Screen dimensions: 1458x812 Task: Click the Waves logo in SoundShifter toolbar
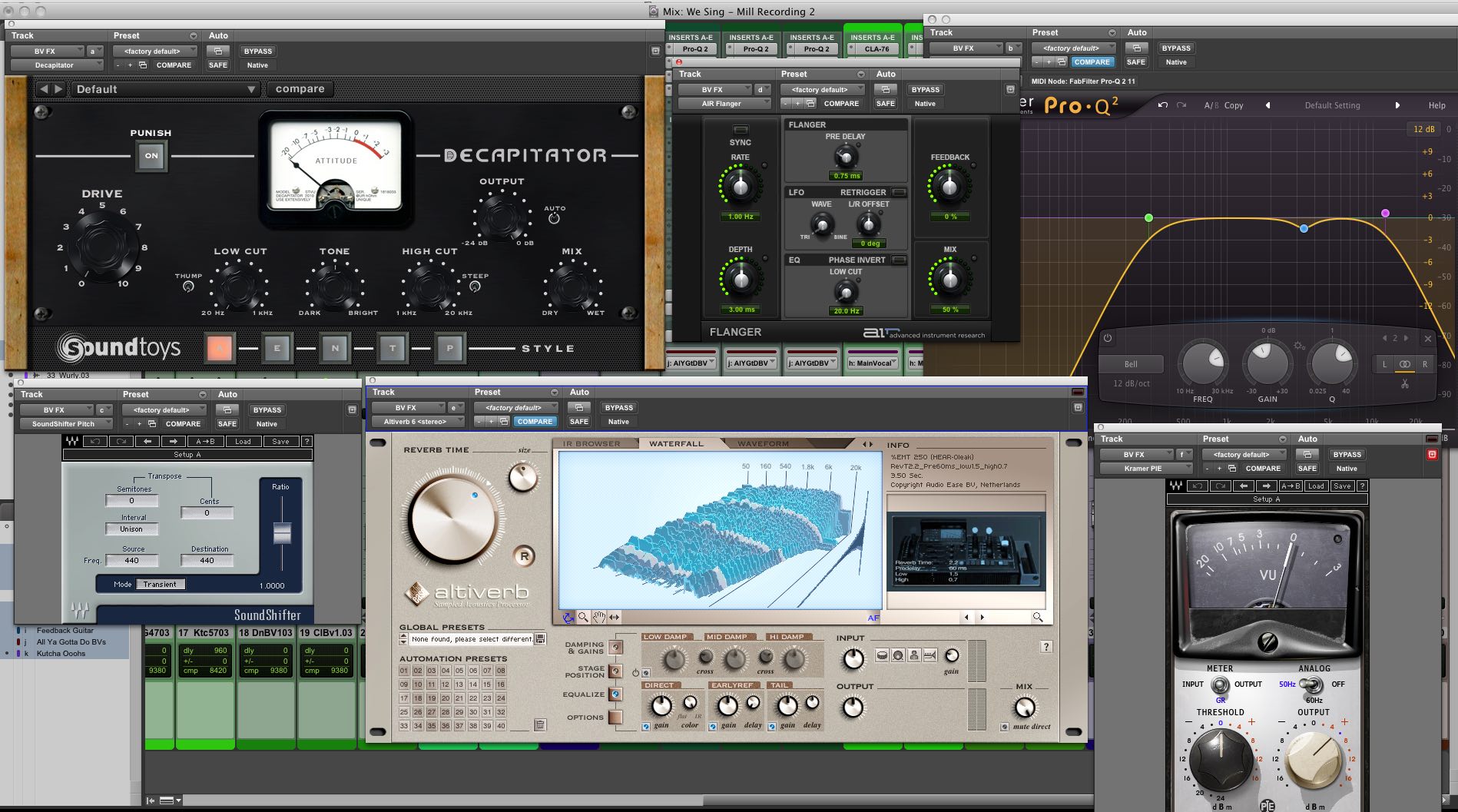(x=72, y=442)
